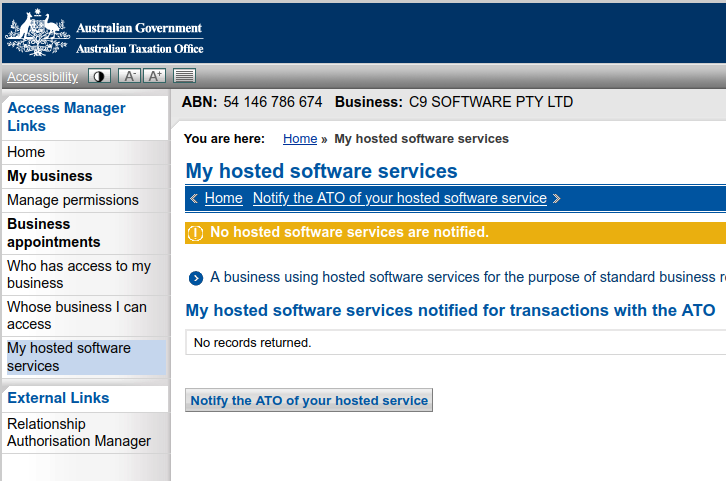
Task: Increase text size with A+ icon
Action: (155, 76)
